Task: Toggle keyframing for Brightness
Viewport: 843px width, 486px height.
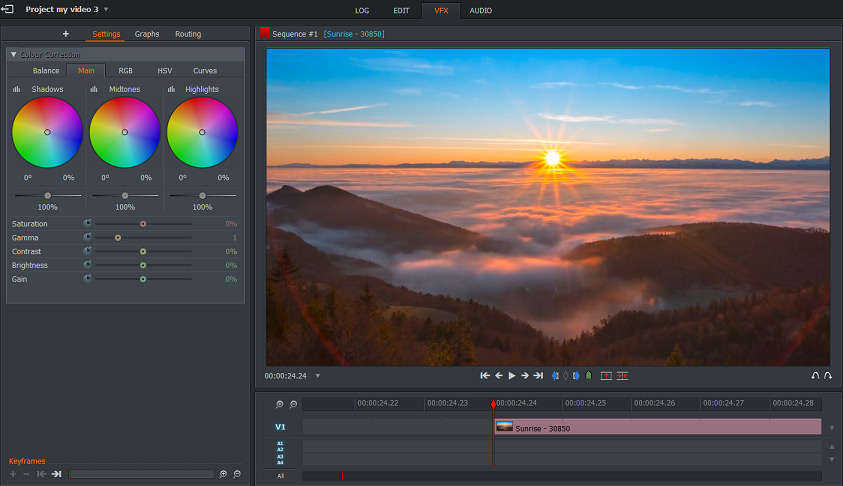Action: pyautogui.click(x=88, y=265)
